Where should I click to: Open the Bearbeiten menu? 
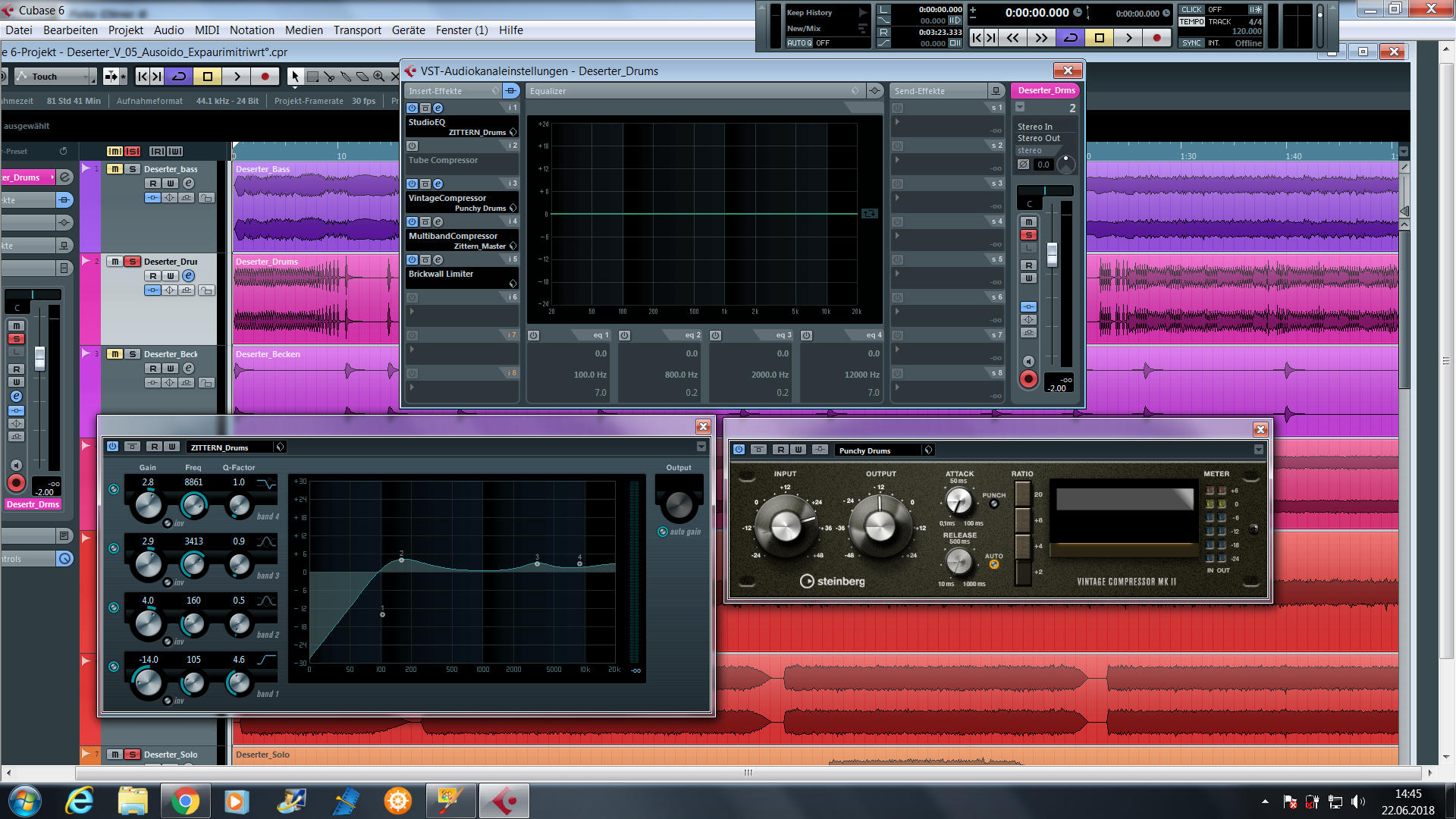tap(71, 30)
